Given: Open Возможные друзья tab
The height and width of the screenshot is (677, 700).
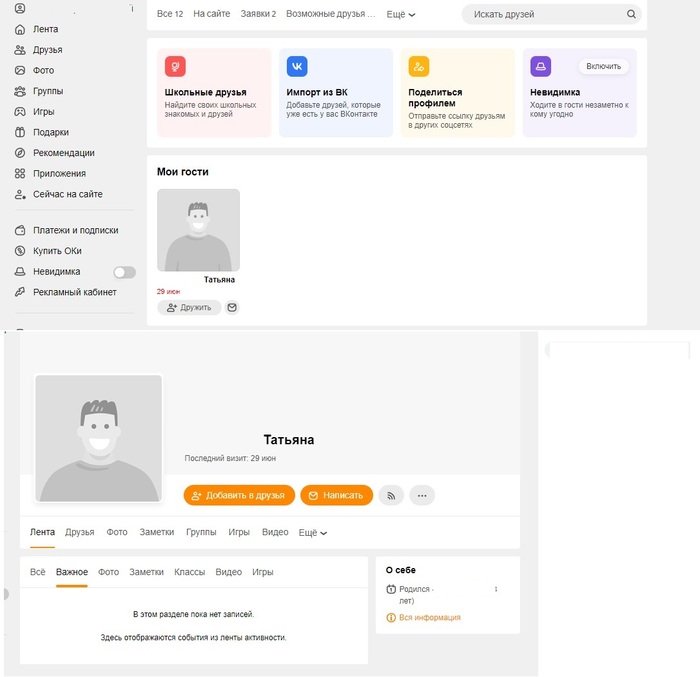Looking at the screenshot, I should pos(331,14).
